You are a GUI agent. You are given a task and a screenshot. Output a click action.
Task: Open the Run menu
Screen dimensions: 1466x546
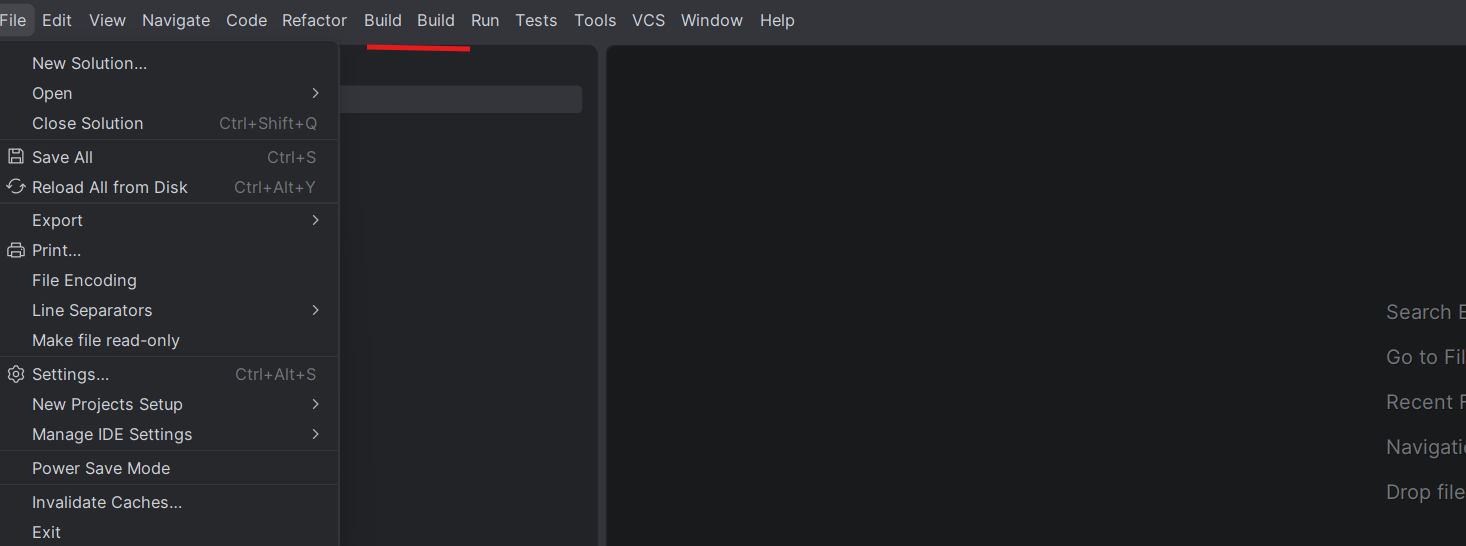pyautogui.click(x=485, y=20)
